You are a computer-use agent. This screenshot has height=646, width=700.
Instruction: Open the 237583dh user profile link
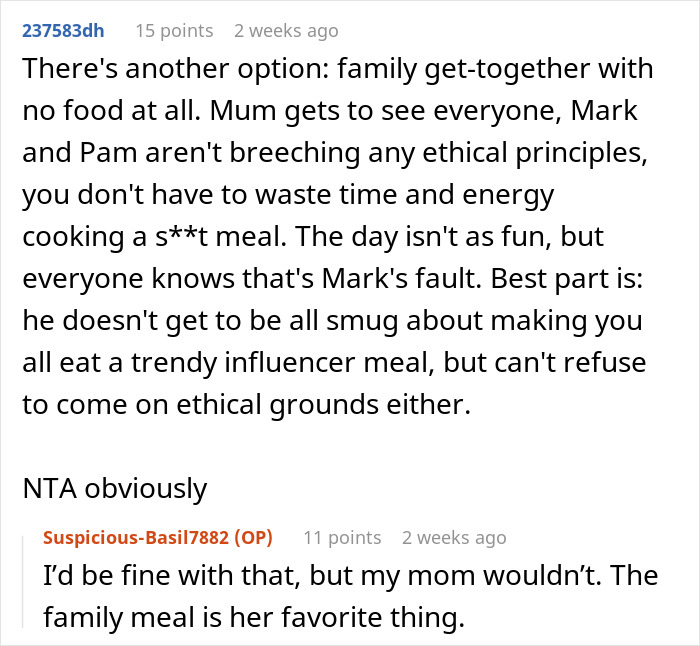pyautogui.click(x=62, y=31)
